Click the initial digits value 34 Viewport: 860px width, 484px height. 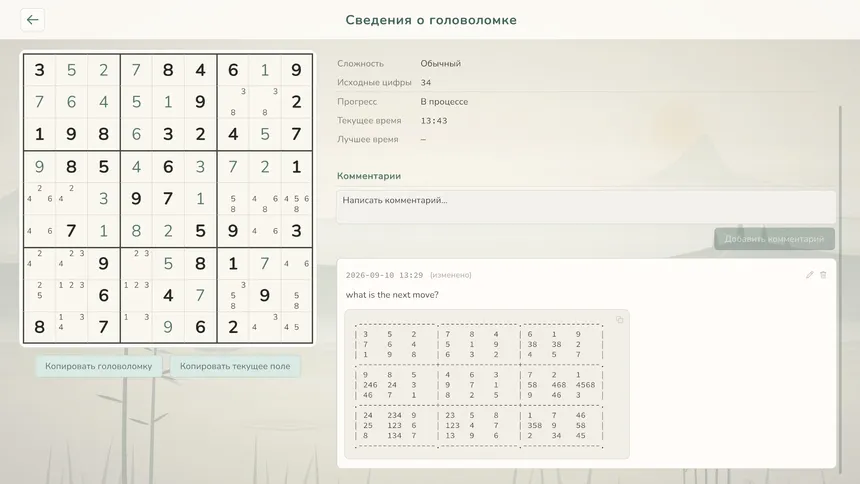pos(426,82)
